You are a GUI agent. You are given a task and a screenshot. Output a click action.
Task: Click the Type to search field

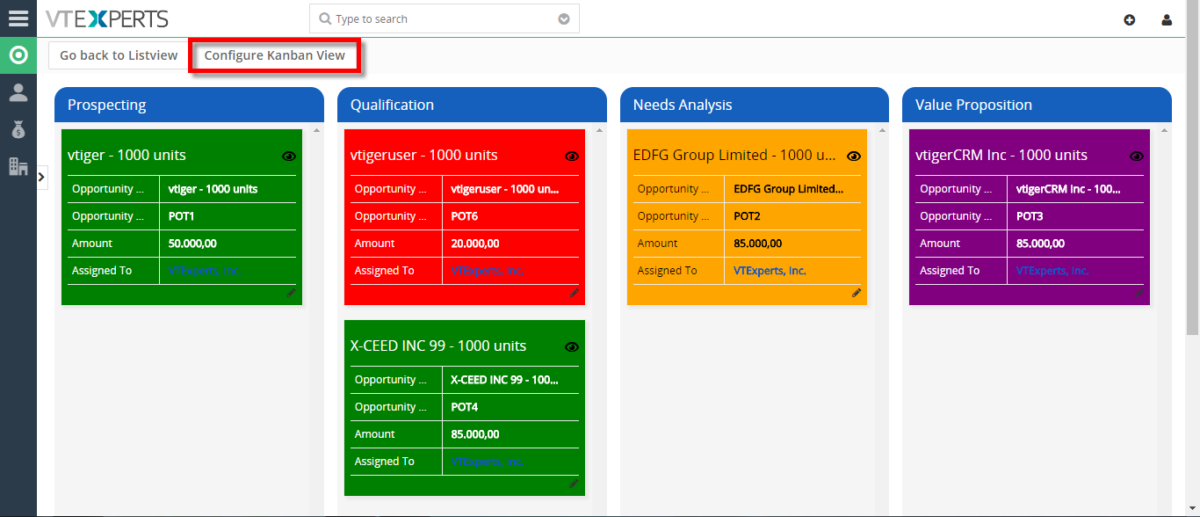tap(444, 19)
